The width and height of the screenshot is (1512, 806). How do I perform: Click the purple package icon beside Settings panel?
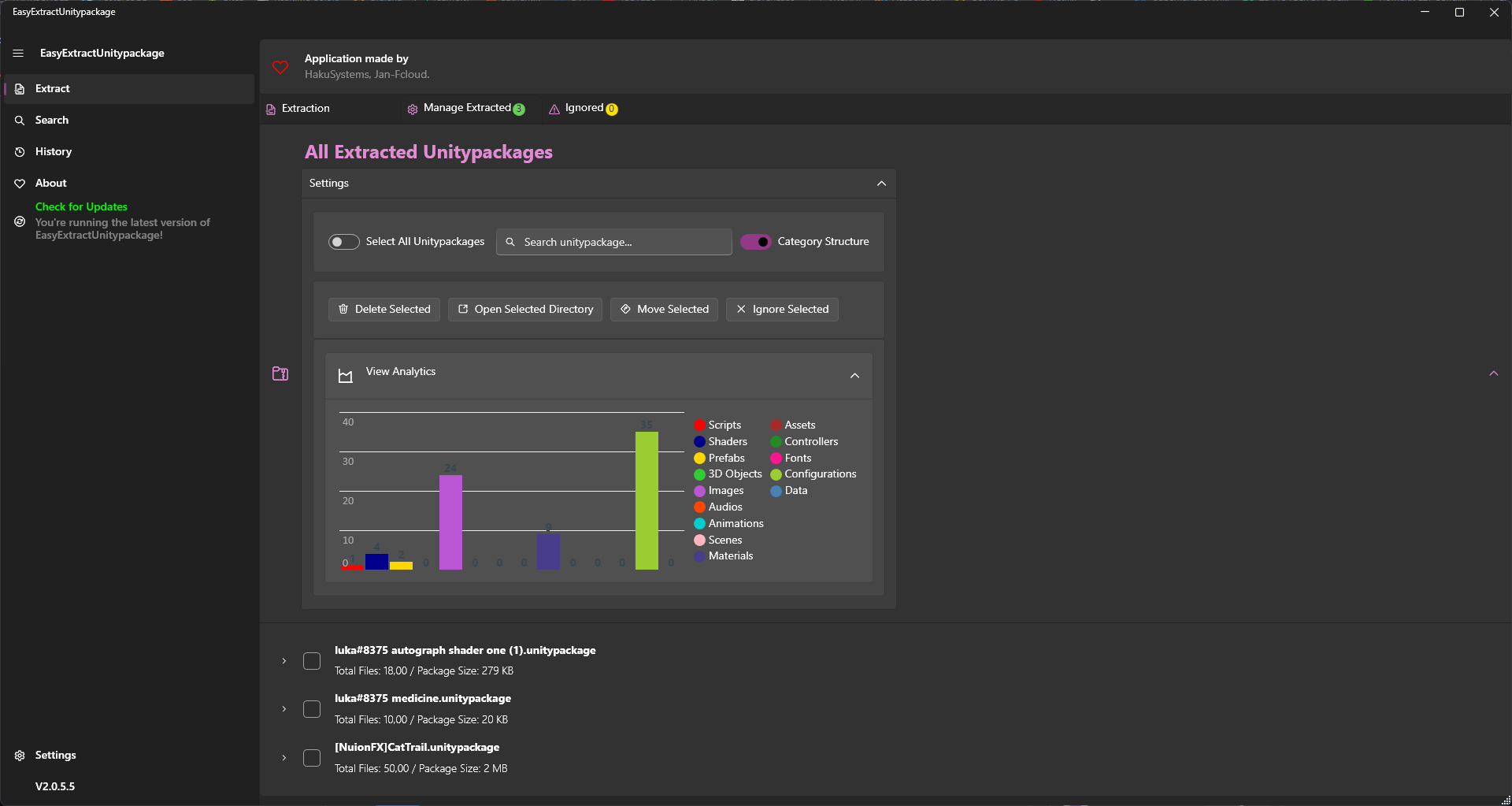[x=280, y=373]
